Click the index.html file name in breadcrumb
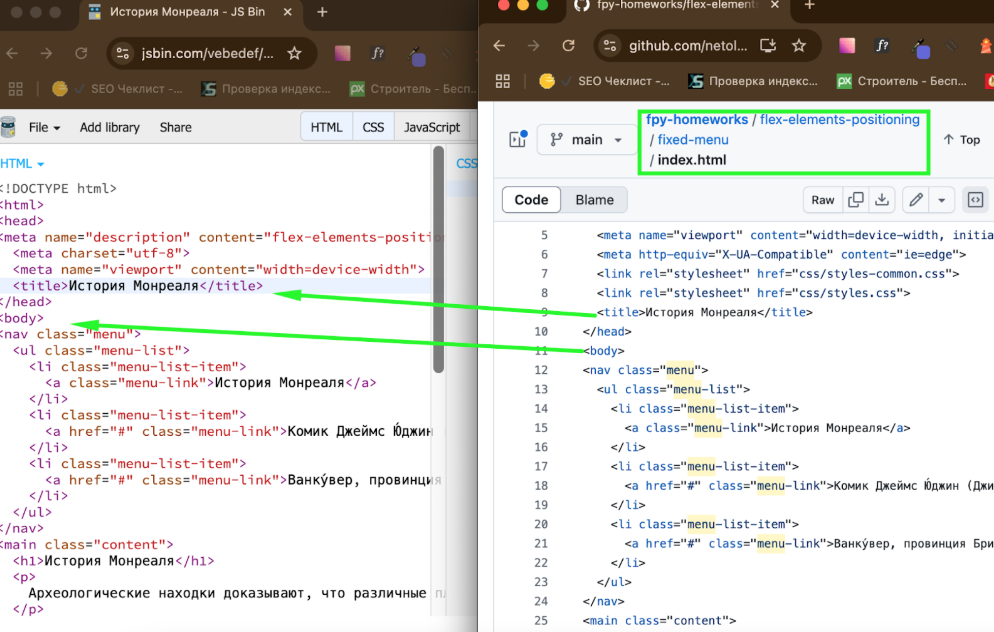The width and height of the screenshot is (994, 632). 692,160
